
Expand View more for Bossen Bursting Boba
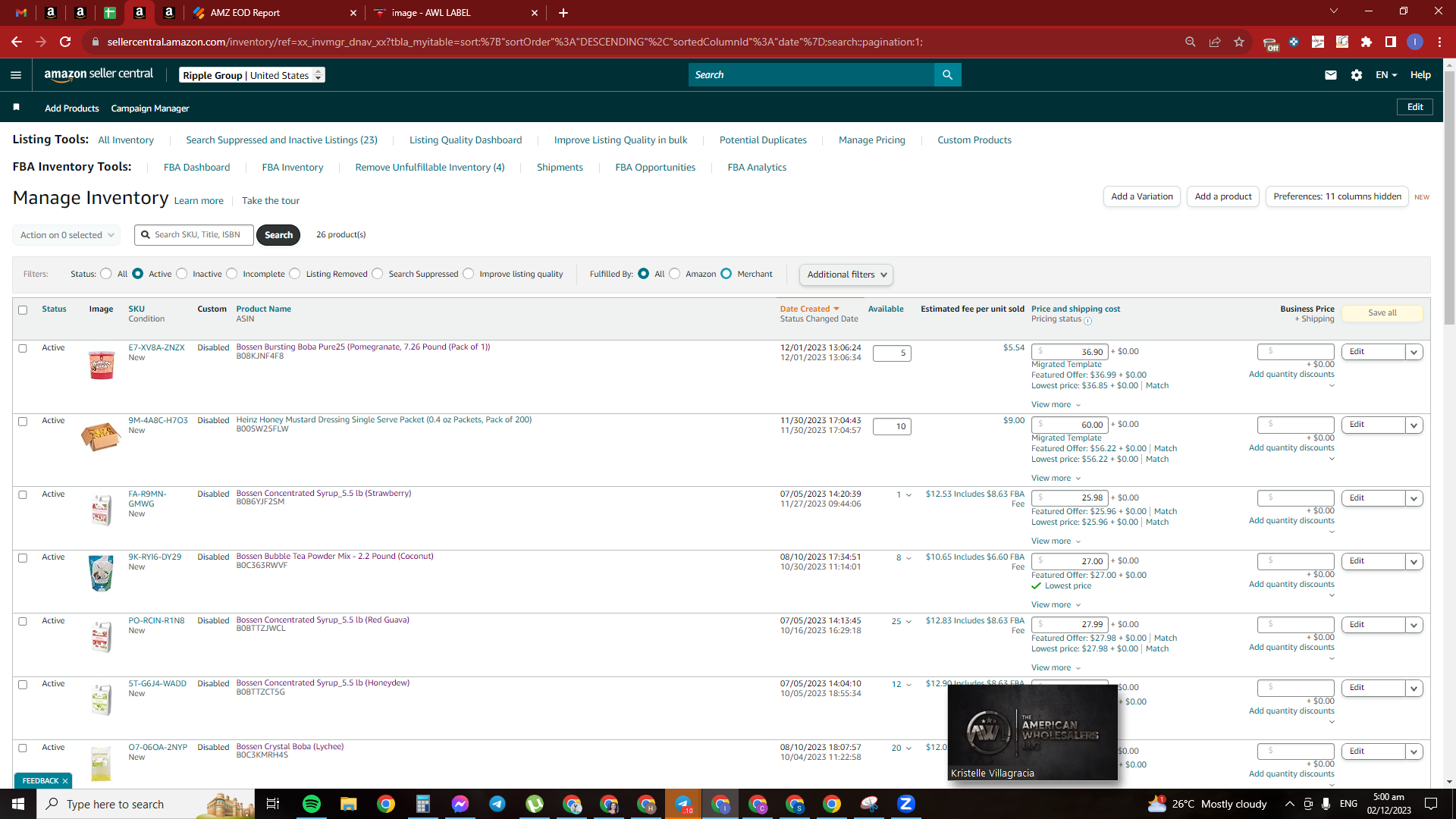coord(1056,405)
